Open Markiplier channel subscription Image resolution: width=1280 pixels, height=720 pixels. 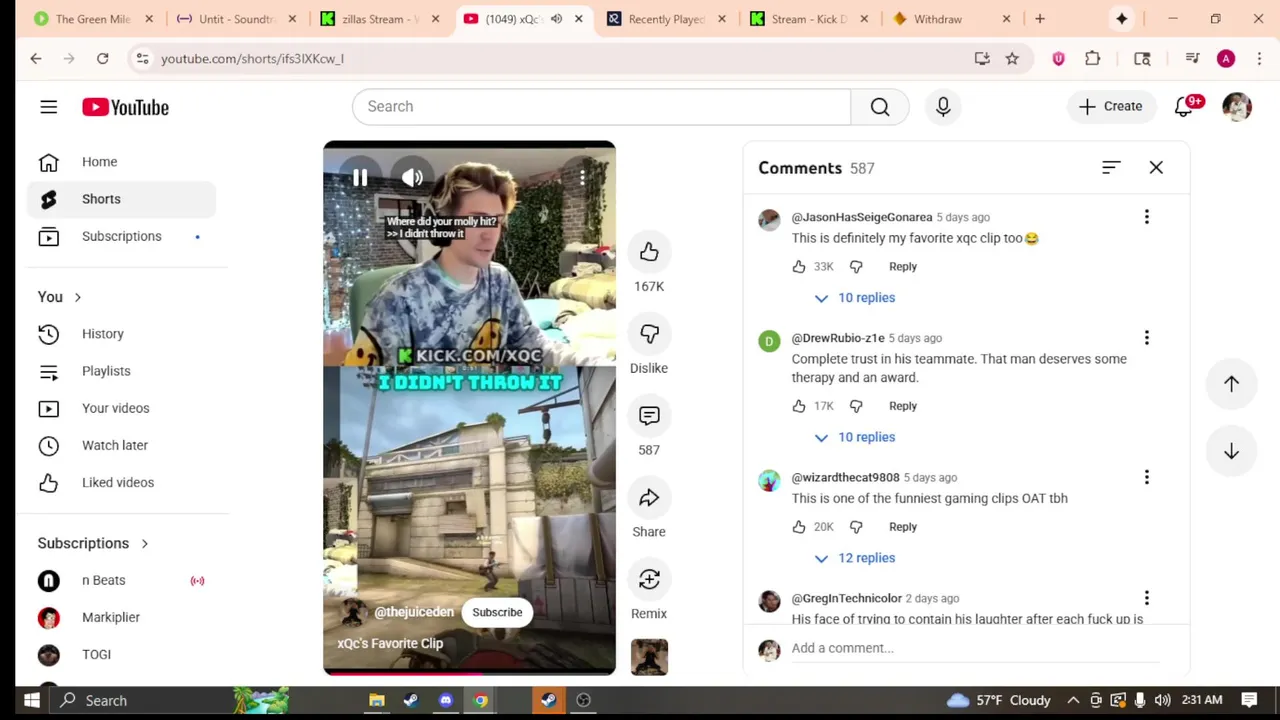coord(122,617)
